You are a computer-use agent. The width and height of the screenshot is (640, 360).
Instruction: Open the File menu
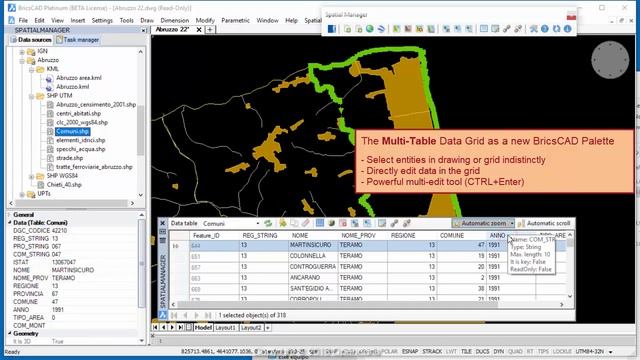pos(23,20)
